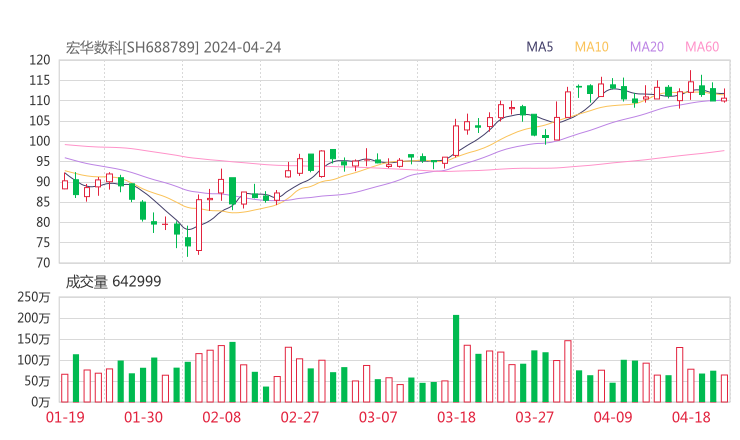
Task: Click the long red candlestick spanning 73 to 86
Action: point(199,224)
